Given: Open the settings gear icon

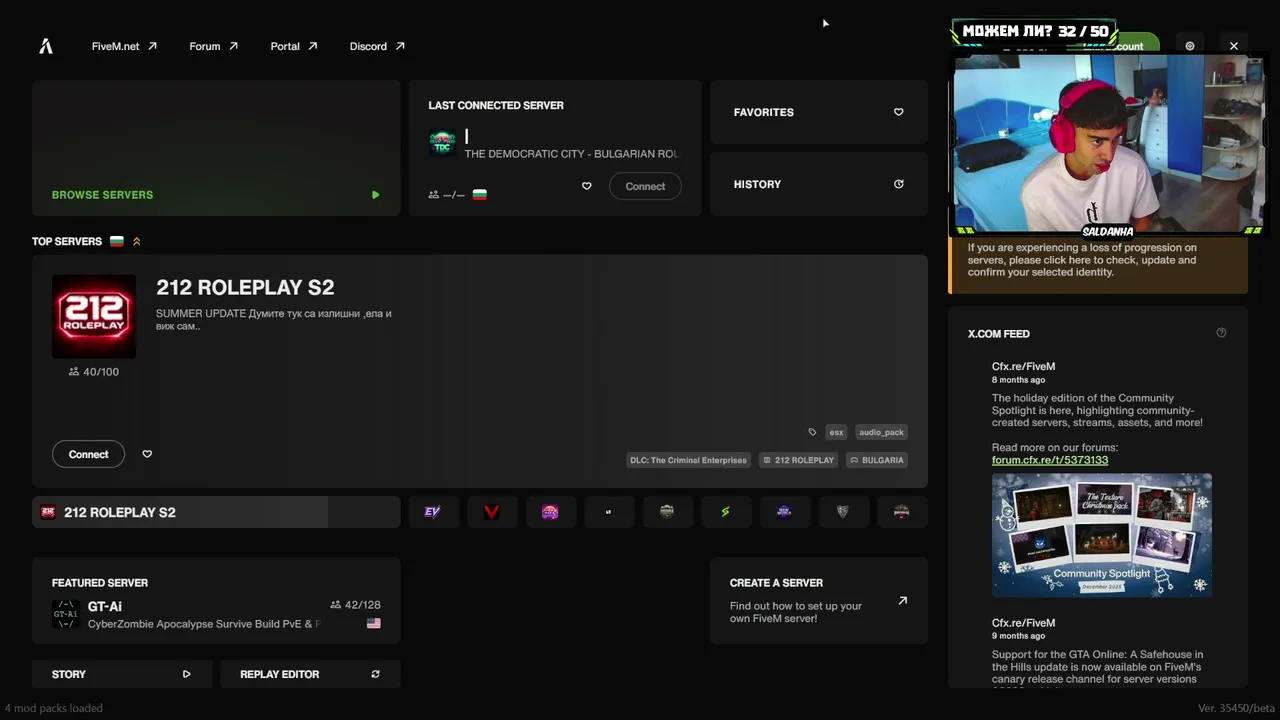Looking at the screenshot, I should click(x=1190, y=46).
